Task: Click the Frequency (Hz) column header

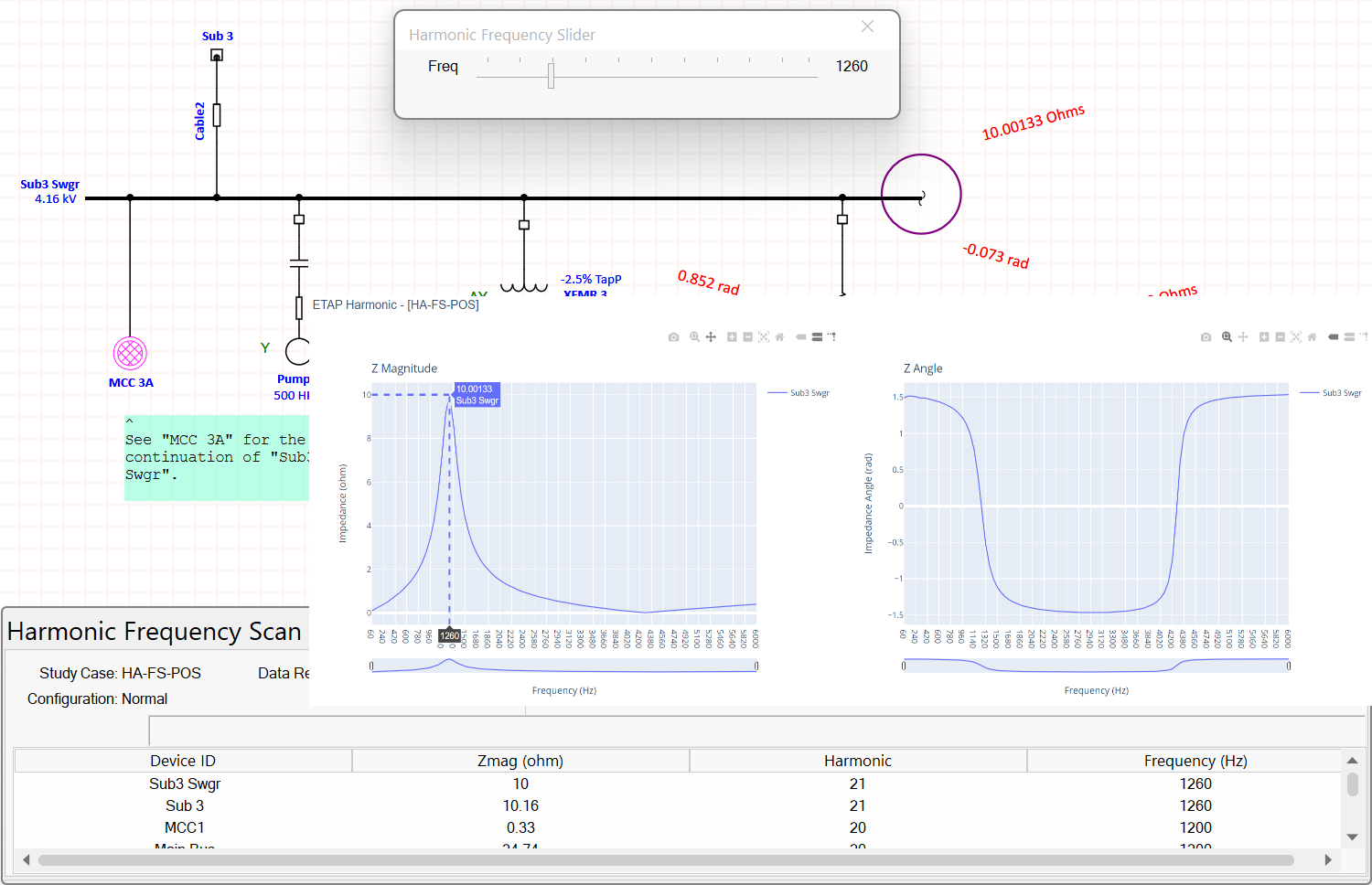Action: click(1195, 761)
